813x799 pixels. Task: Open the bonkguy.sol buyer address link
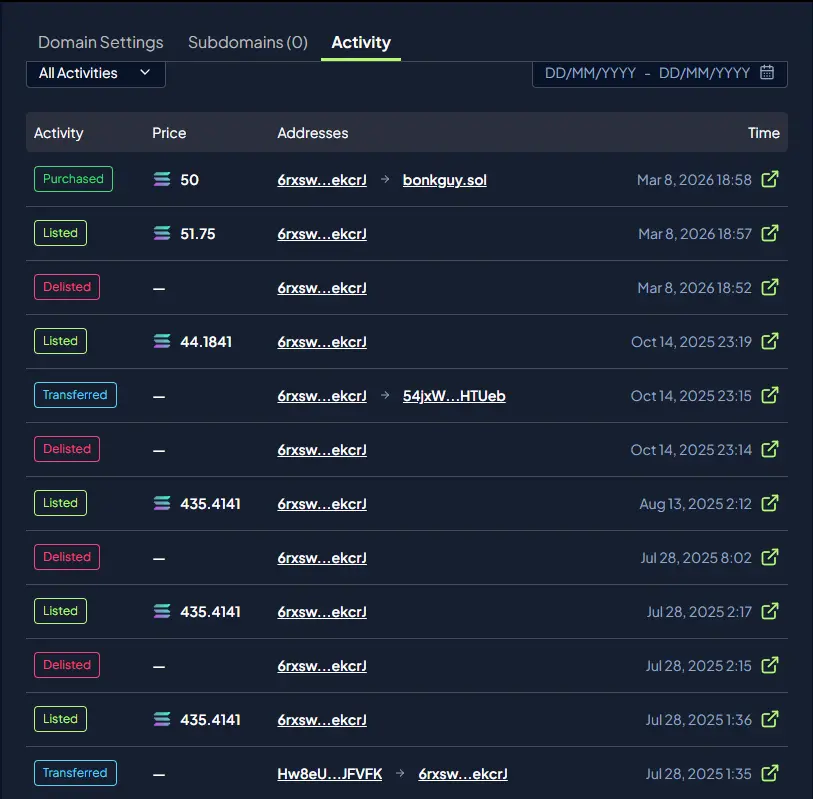click(445, 180)
